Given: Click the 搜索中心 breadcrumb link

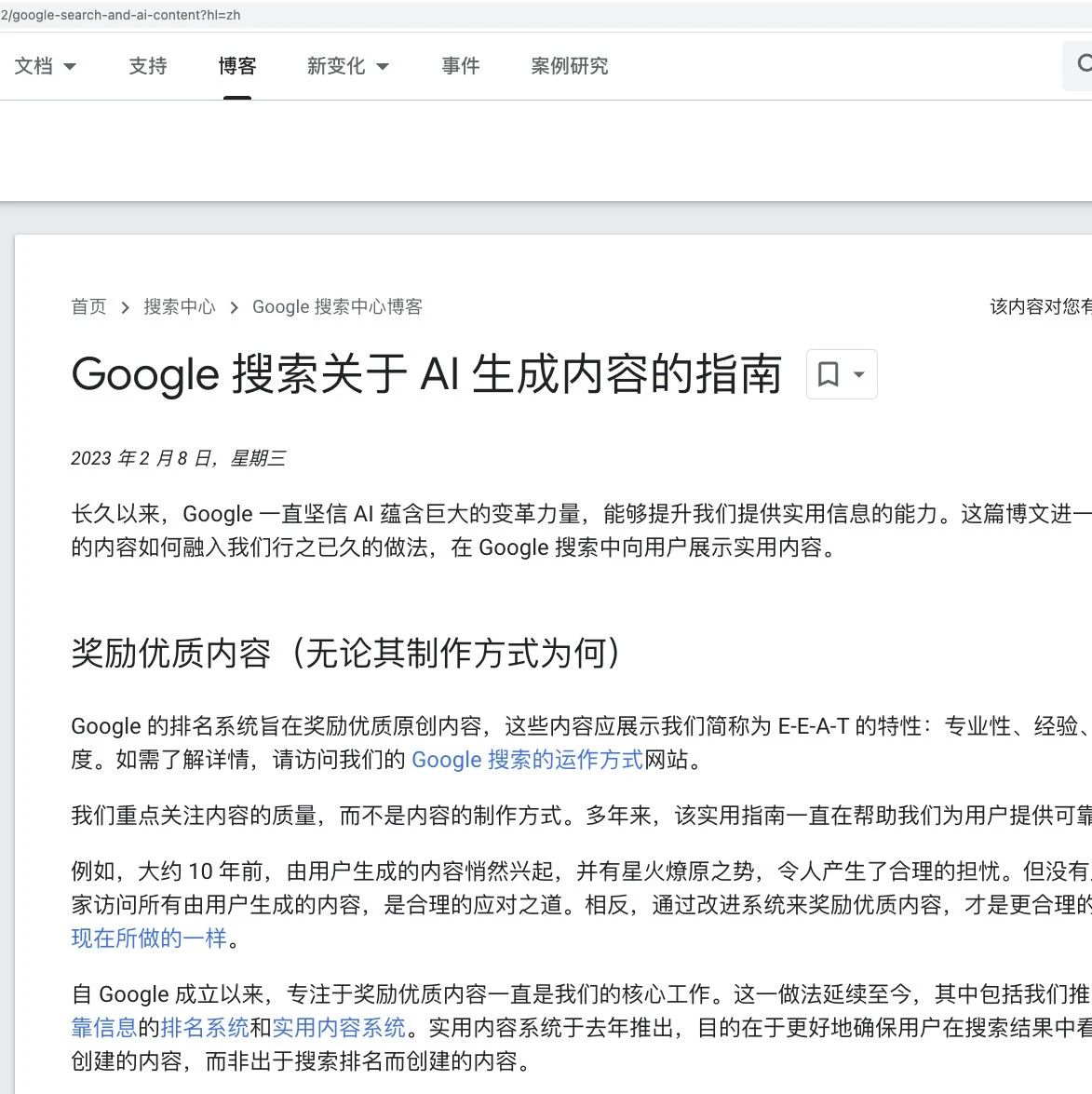Looking at the screenshot, I should click(x=180, y=307).
